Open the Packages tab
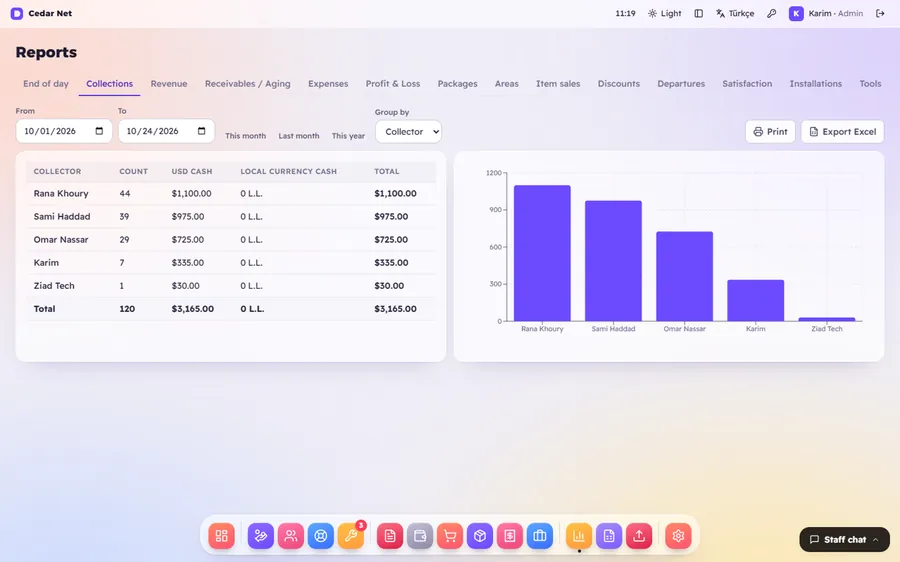Screen dimensions: 900x562 (457, 84)
